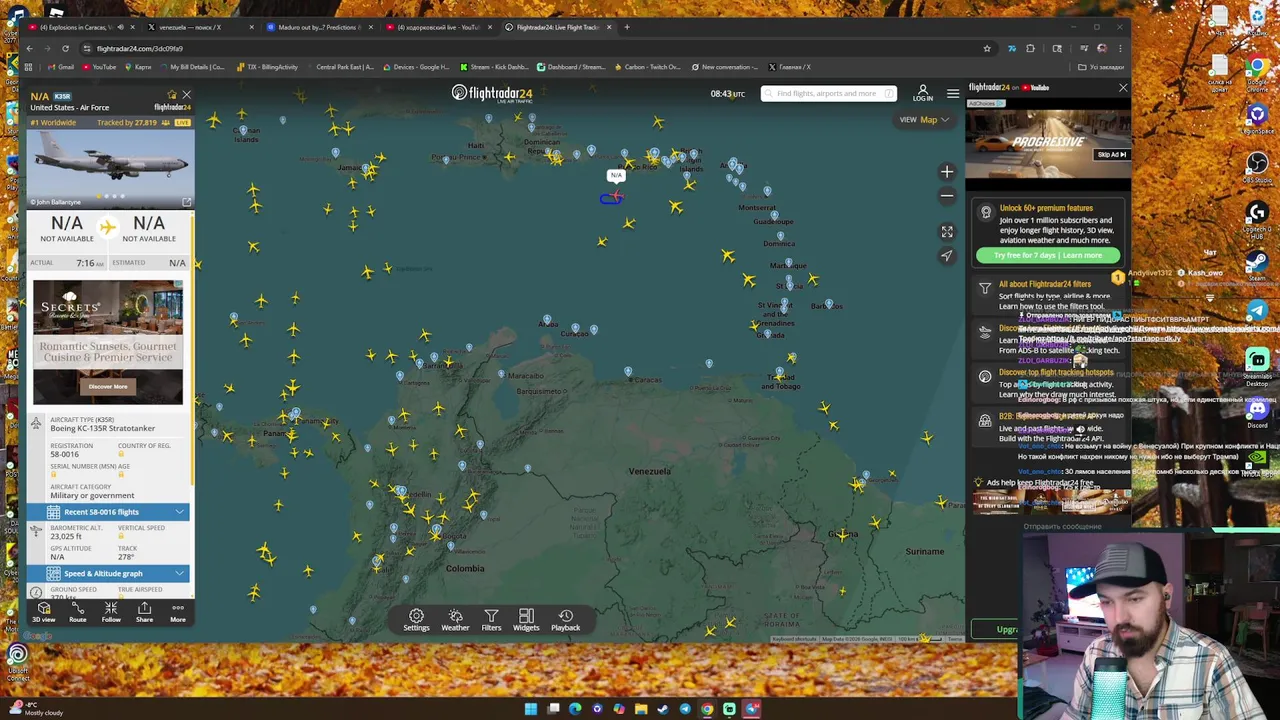Viewport: 1280px width, 720px height.
Task: Click Boeing KC-135R Stratotanker aircraft type text
Action: (x=103, y=428)
